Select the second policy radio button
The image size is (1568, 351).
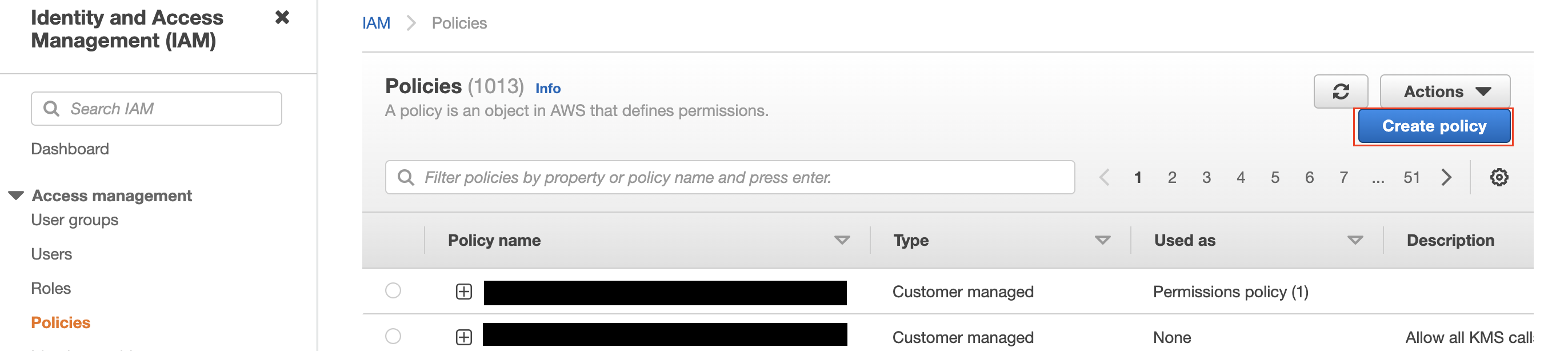pyautogui.click(x=393, y=336)
